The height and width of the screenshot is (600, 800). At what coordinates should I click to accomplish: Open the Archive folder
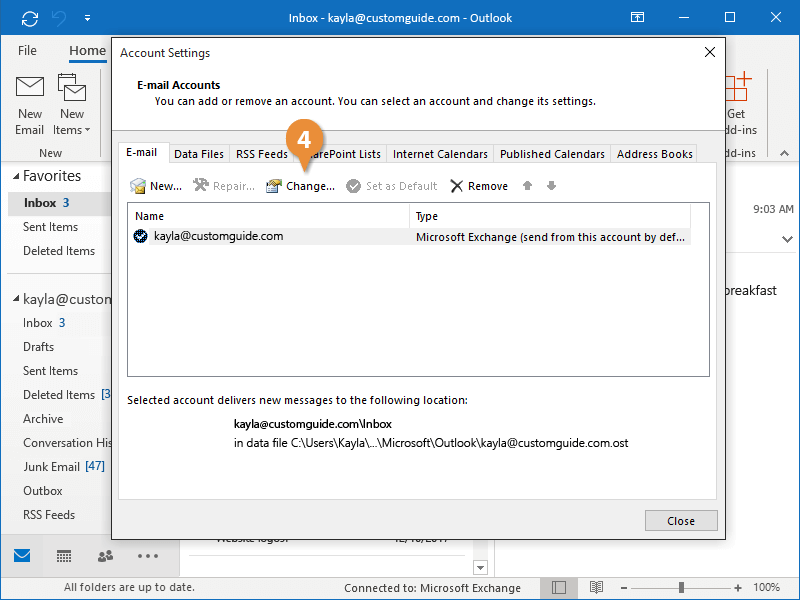pos(43,419)
